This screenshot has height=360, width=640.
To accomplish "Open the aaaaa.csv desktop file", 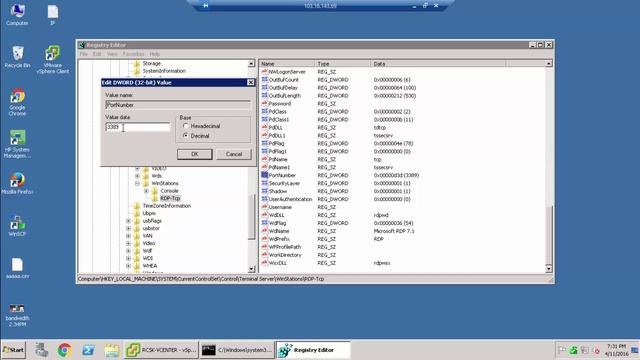I will pos(17,268).
